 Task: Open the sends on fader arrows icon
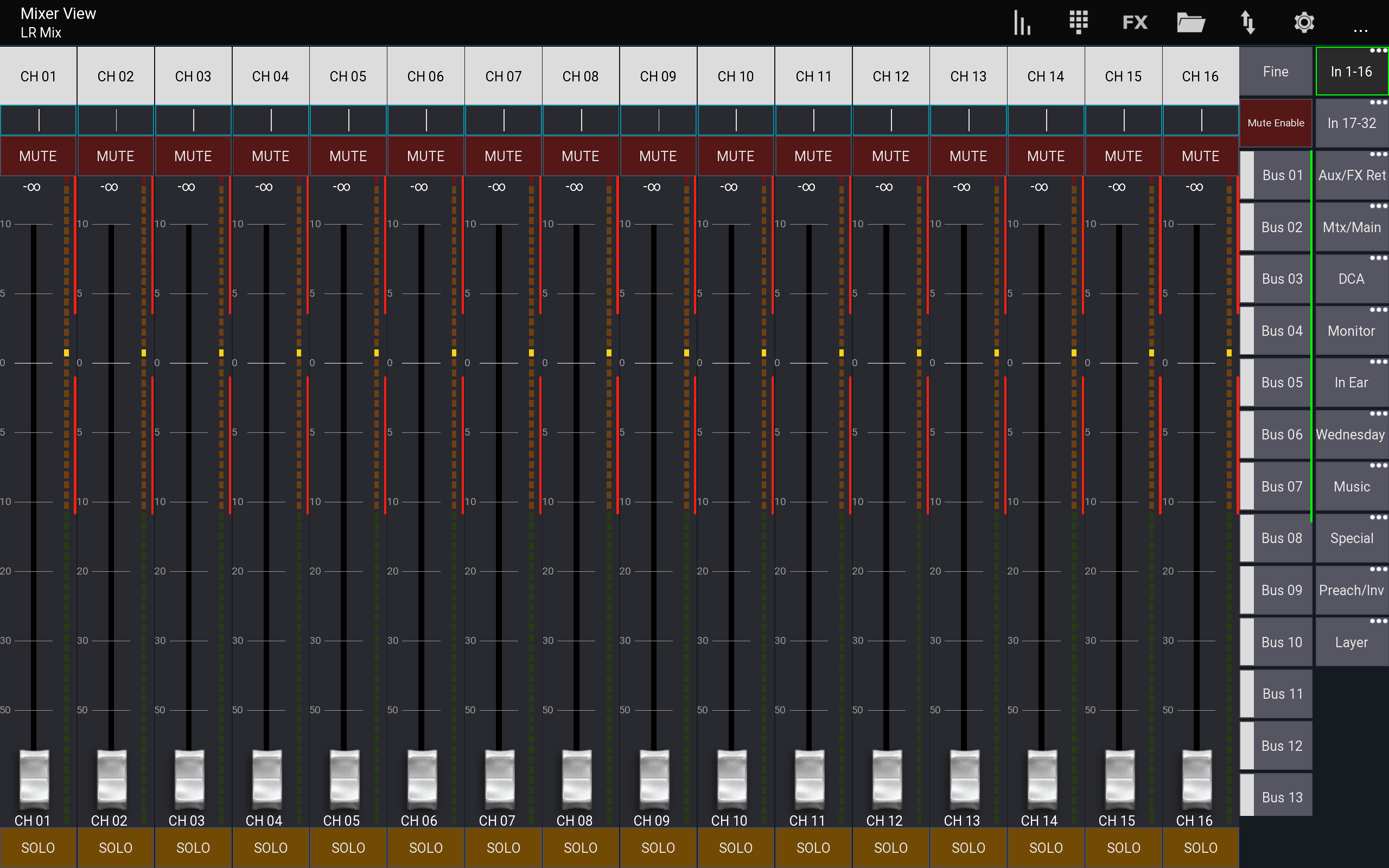click(x=1248, y=22)
